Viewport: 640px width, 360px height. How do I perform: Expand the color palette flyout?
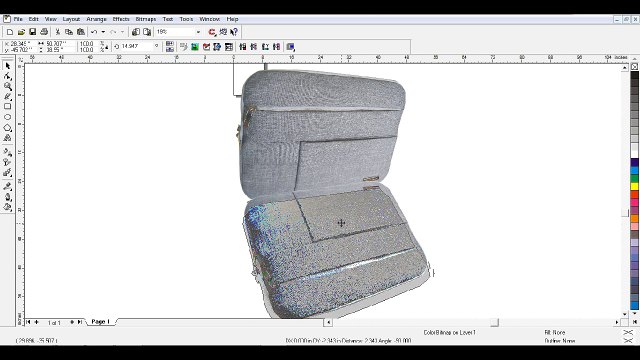(x=635, y=322)
